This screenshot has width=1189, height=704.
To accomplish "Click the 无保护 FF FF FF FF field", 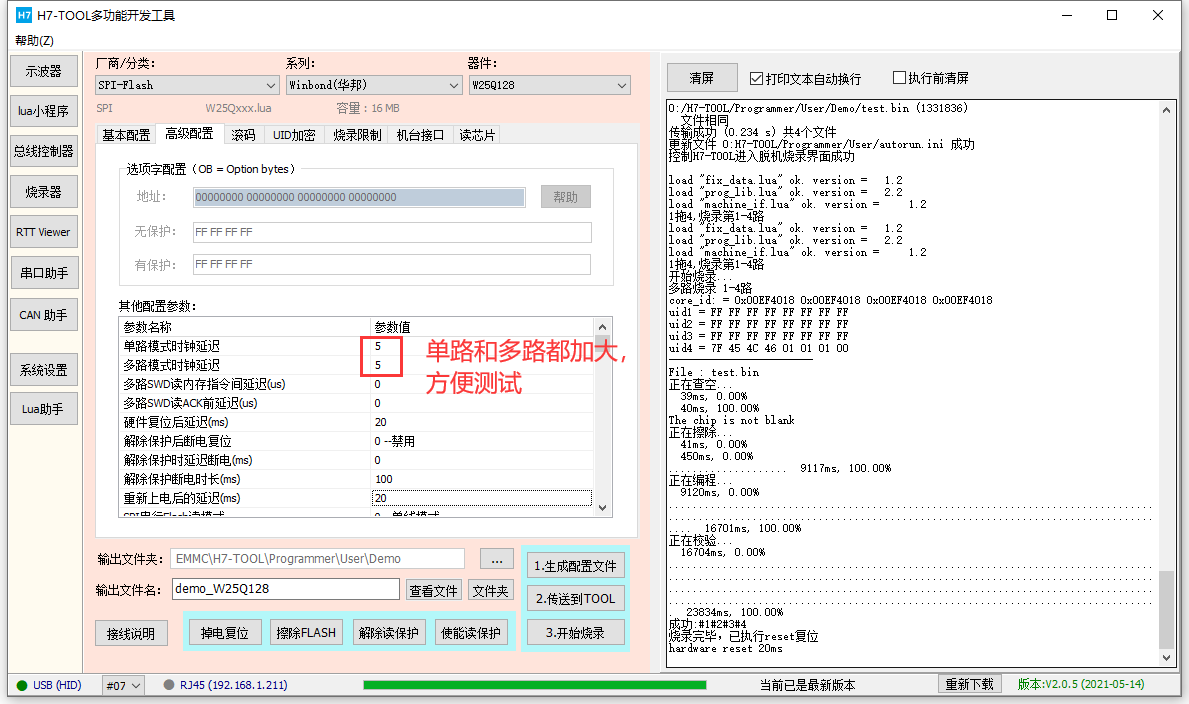I will [392, 232].
